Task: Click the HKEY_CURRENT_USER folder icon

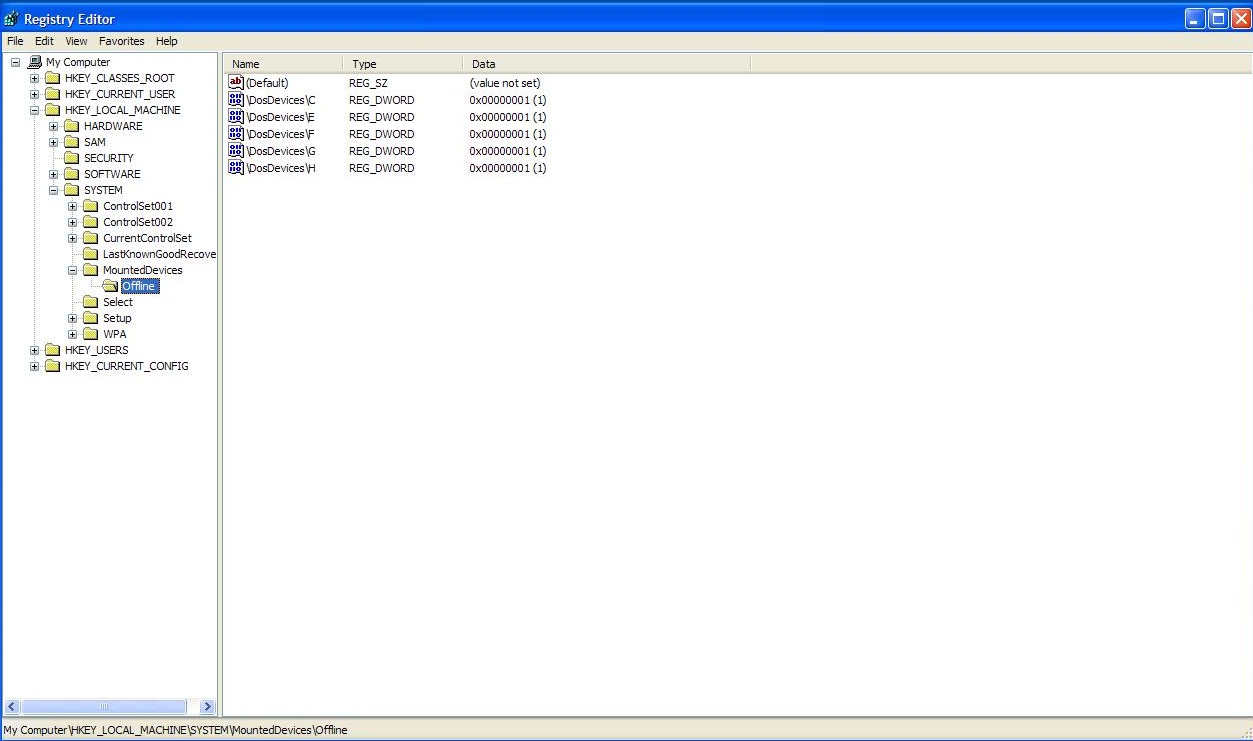Action: tap(52, 94)
